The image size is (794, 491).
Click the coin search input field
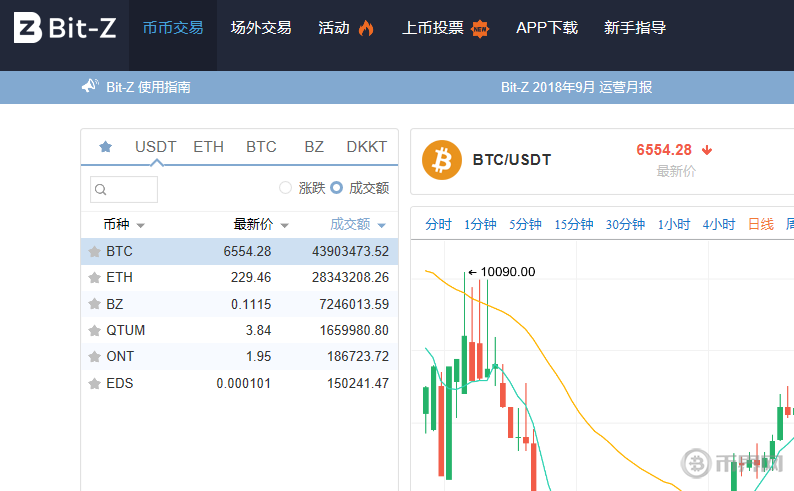point(124,189)
